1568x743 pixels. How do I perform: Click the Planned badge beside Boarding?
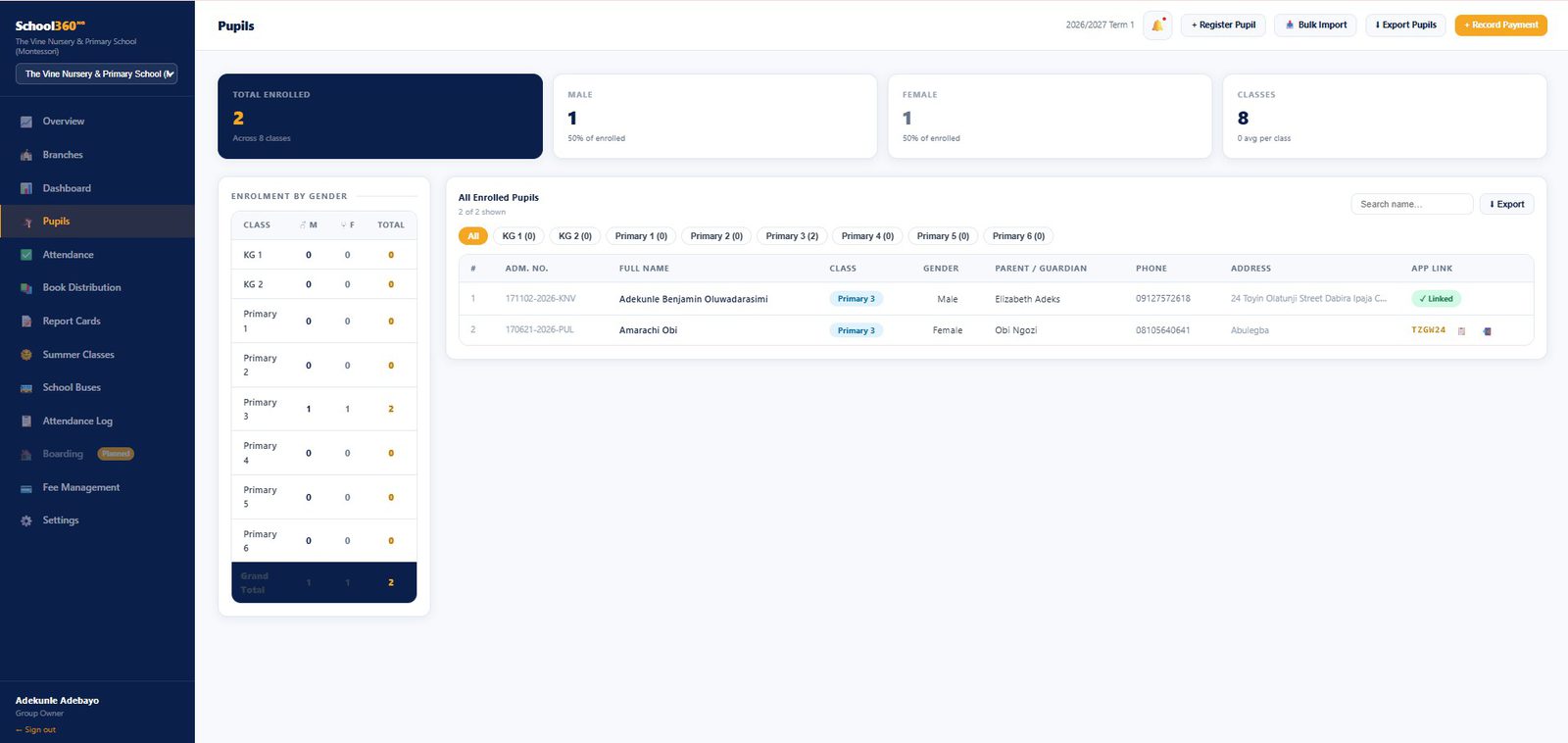point(116,454)
